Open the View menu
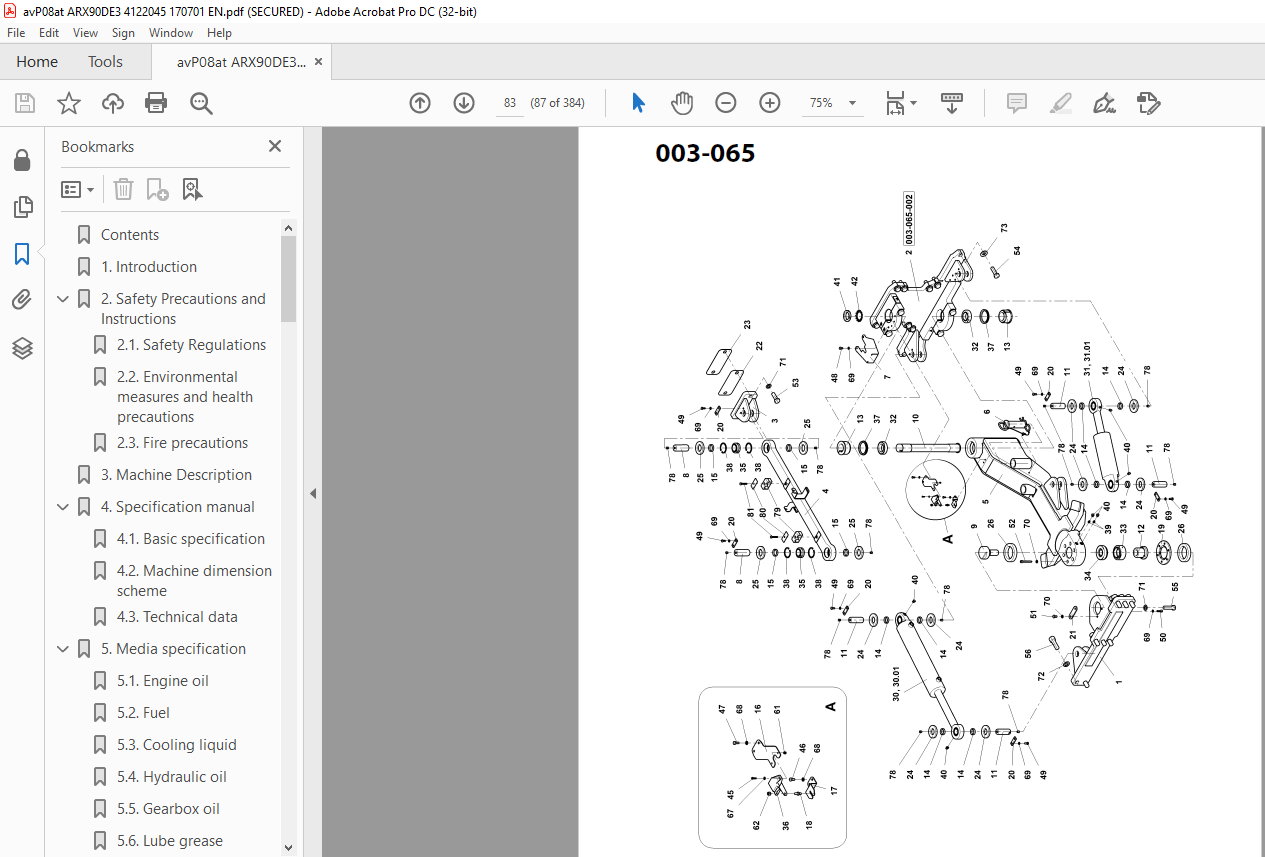This screenshot has width=1265, height=857. pos(85,33)
